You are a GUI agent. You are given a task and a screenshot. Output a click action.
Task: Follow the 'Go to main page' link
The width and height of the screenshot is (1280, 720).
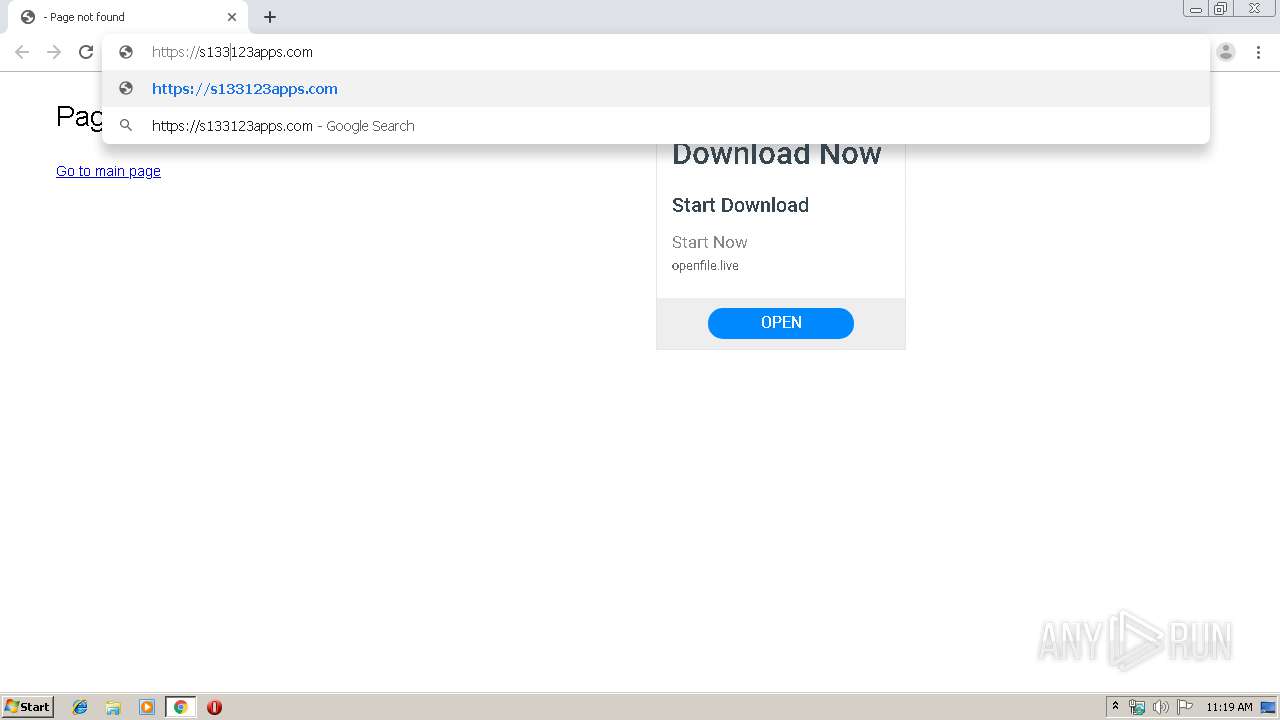(108, 171)
